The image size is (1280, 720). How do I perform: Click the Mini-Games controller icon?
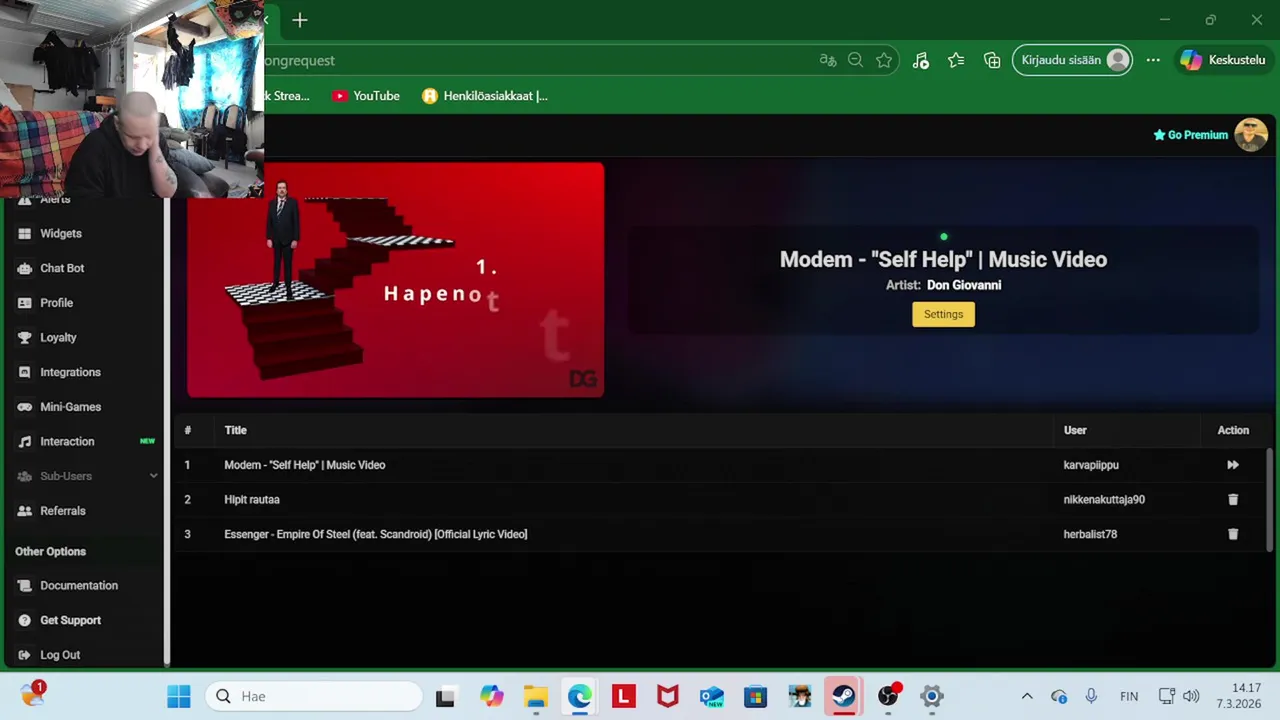tap(24, 407)
